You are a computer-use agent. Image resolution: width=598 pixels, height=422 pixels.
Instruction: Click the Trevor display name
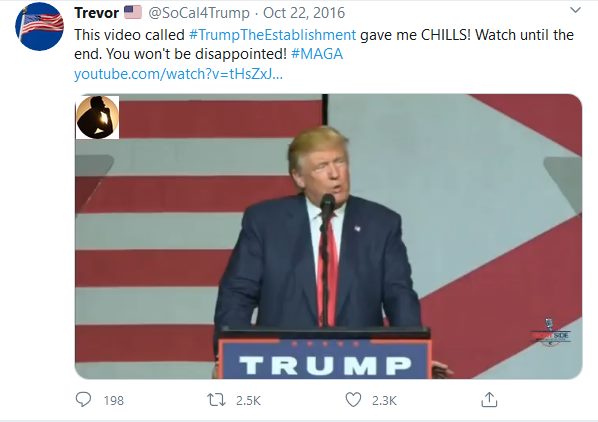[96, 13]
